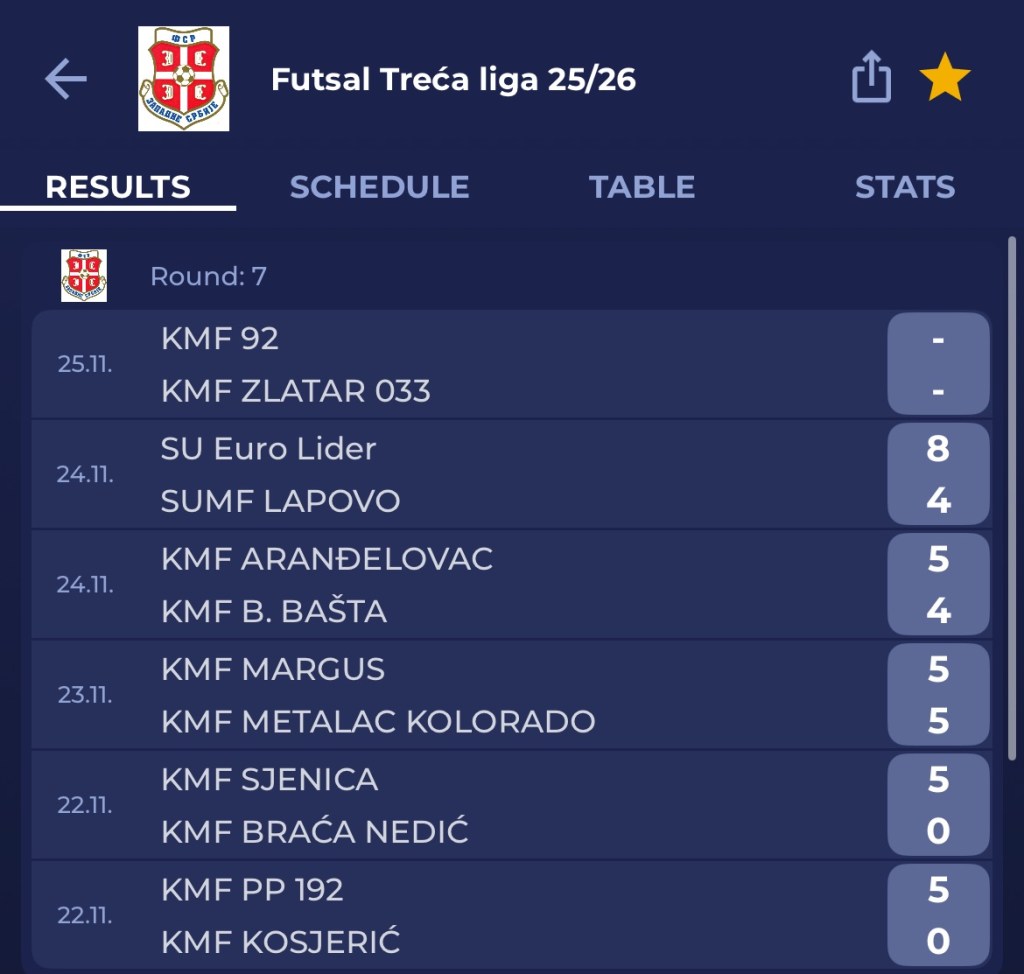This screenshot has width=1024, height=974.
Task: Tap the Futsal Treća liga 25/26 title
Action: click(x=453, y=79)
